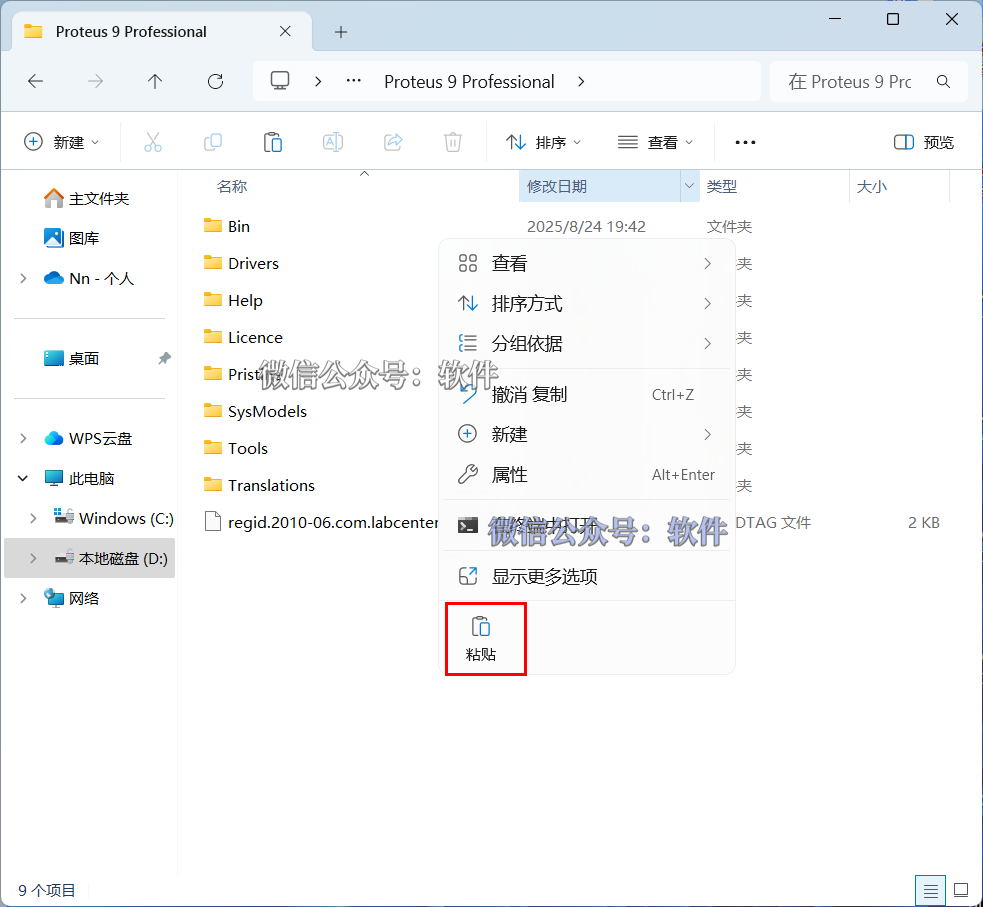Open the 排序 sort dropdown
Viewport: 983px width, 907px height.
click(544, 142)
